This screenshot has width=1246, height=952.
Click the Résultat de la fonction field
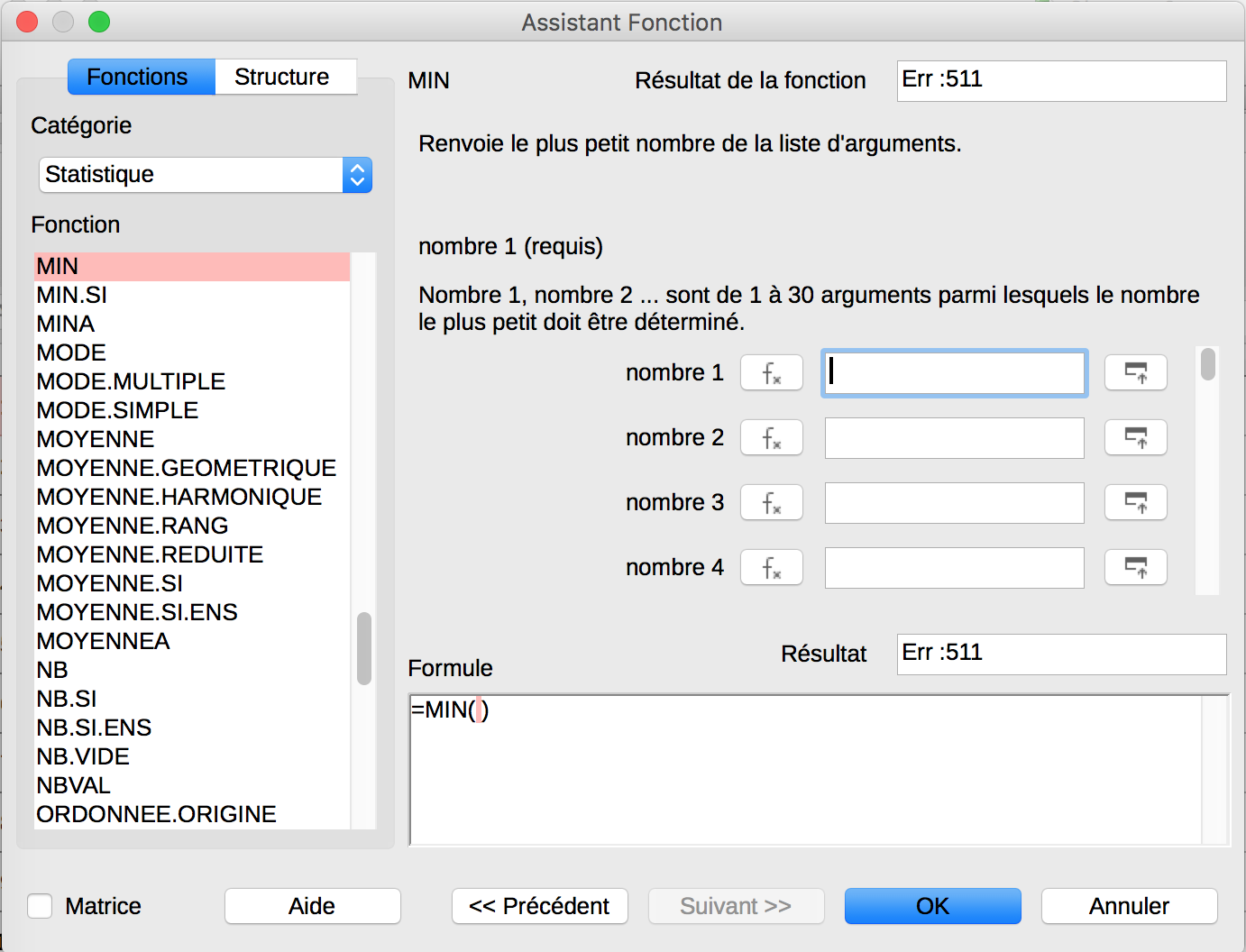point(1062,81)
